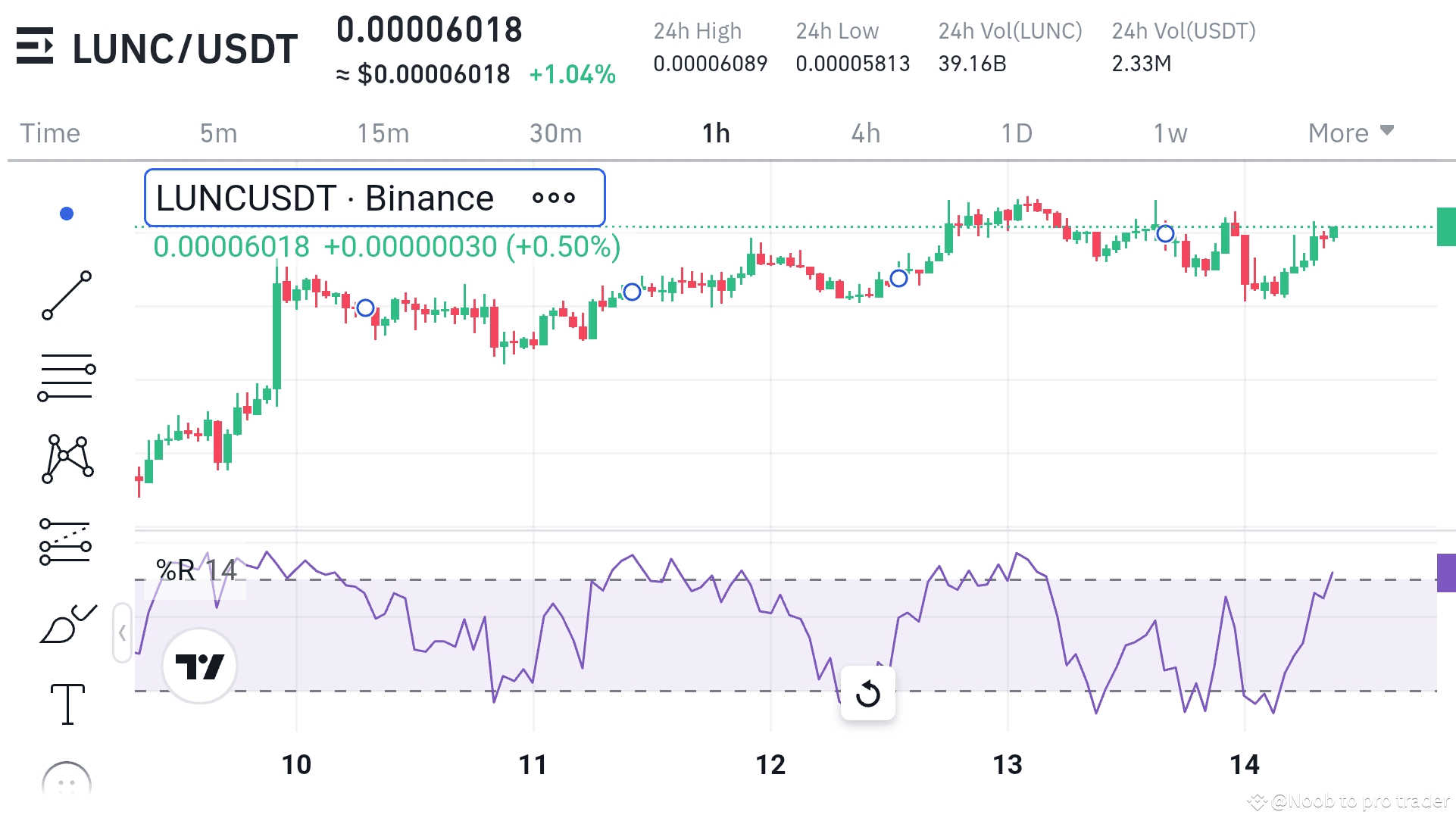1456x818 pixels.
Task: Click the blue cursor dot tool
Action: tap(66, 213)
